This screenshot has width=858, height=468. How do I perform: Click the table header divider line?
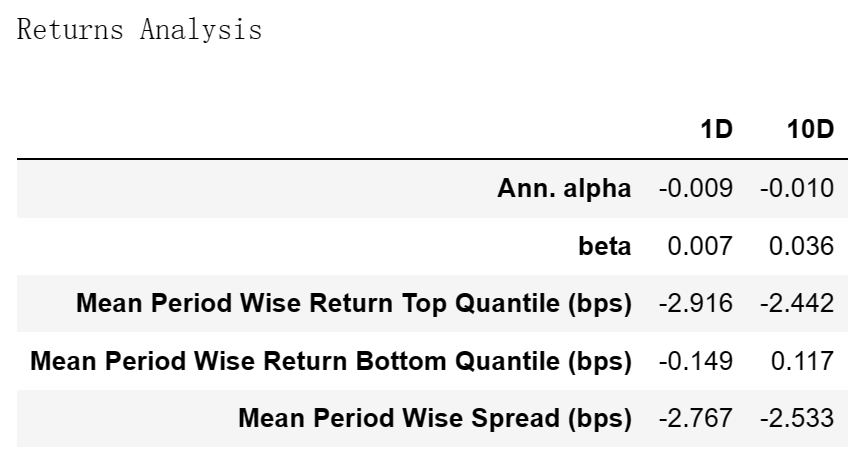click(432, 159)
